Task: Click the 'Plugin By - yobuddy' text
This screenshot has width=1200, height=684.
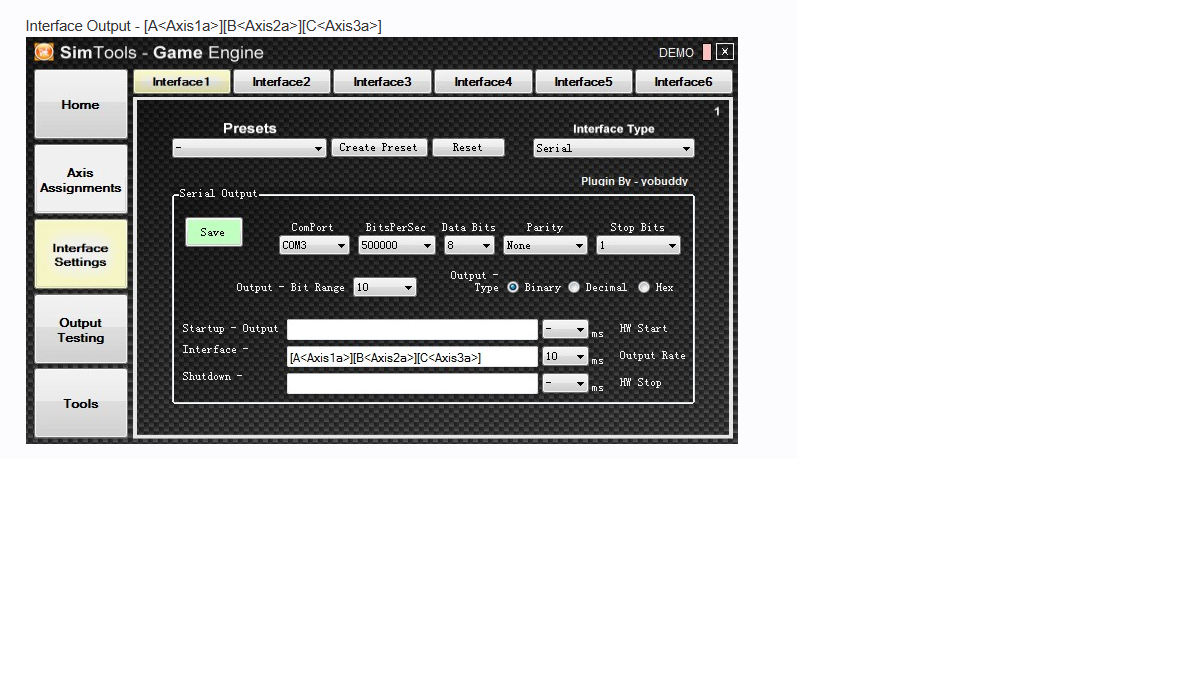Action: (634, 181)
